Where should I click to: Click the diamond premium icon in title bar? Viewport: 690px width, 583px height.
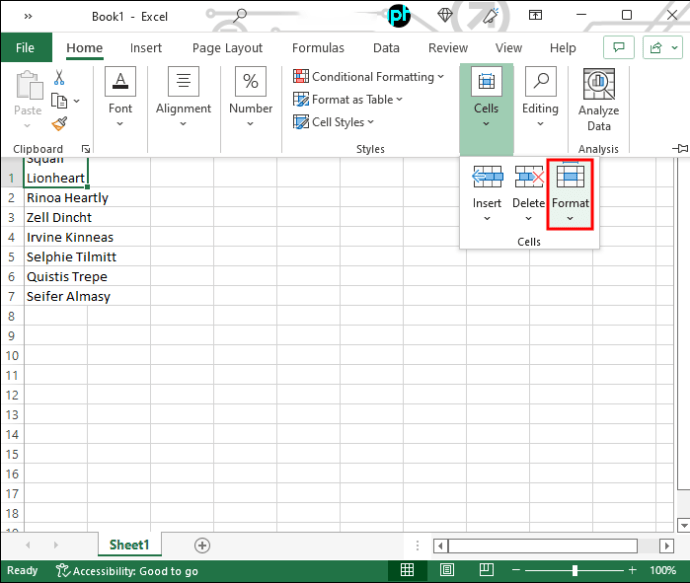coord(445,15)
